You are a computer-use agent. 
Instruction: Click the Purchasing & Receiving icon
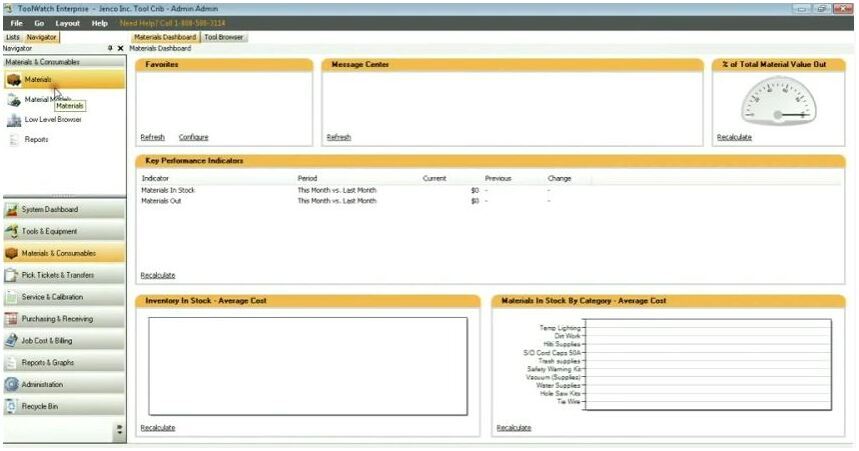point(12,319)
